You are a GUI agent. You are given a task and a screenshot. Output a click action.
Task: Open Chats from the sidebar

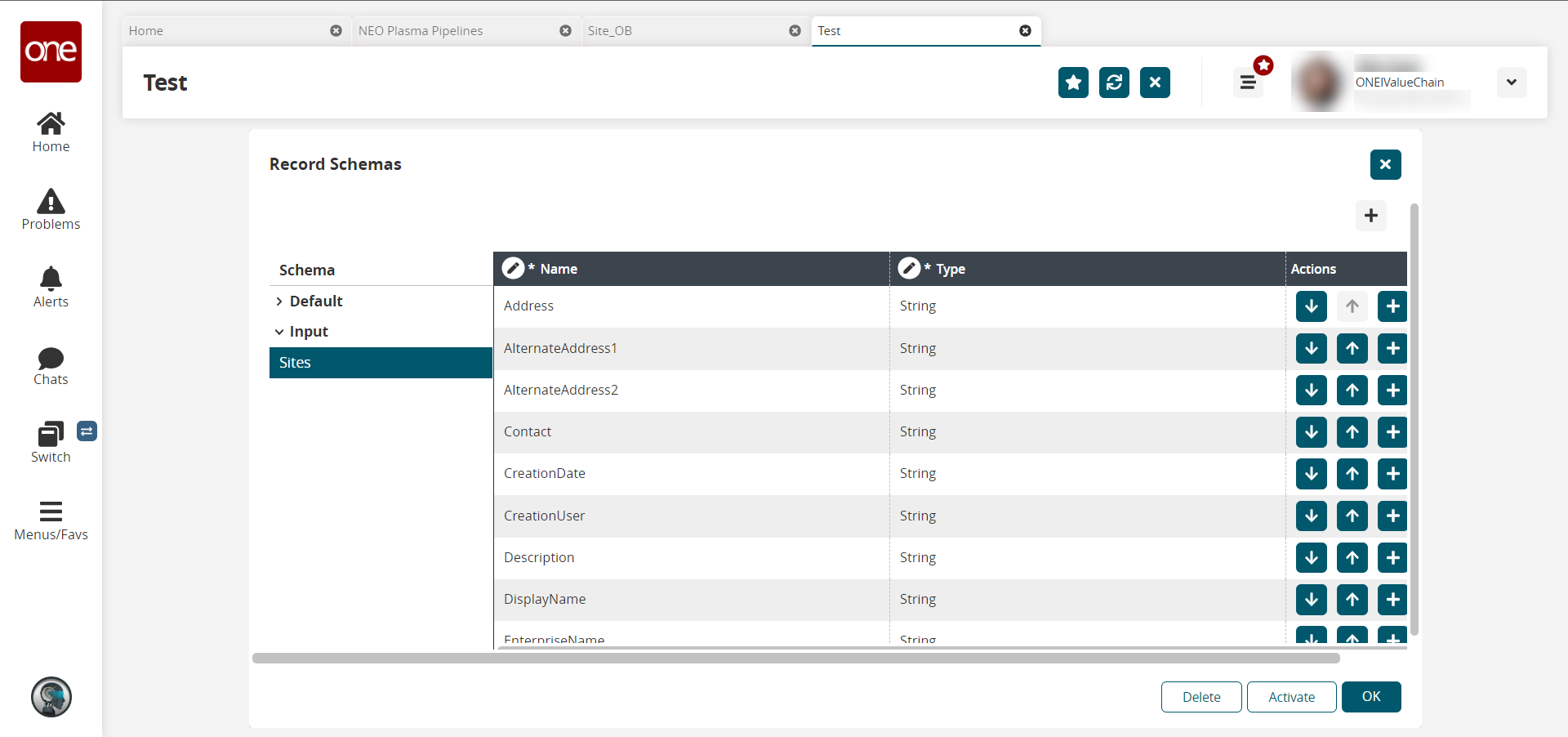51,365
